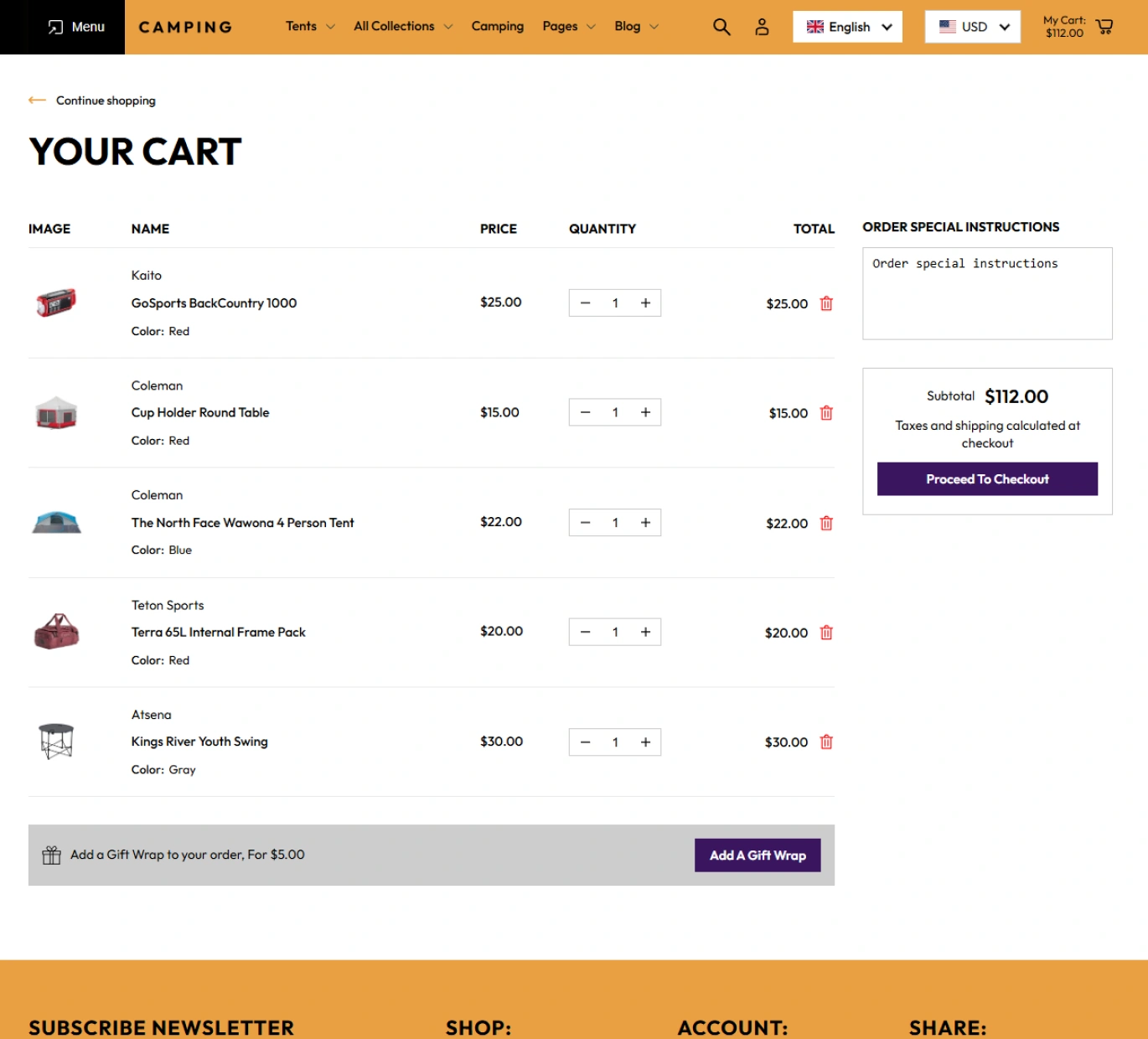The height and width of the screenshot is (1039, 1148).
Task: Click the gift box icon in gift wrap bar
Action: click(52, 855)
